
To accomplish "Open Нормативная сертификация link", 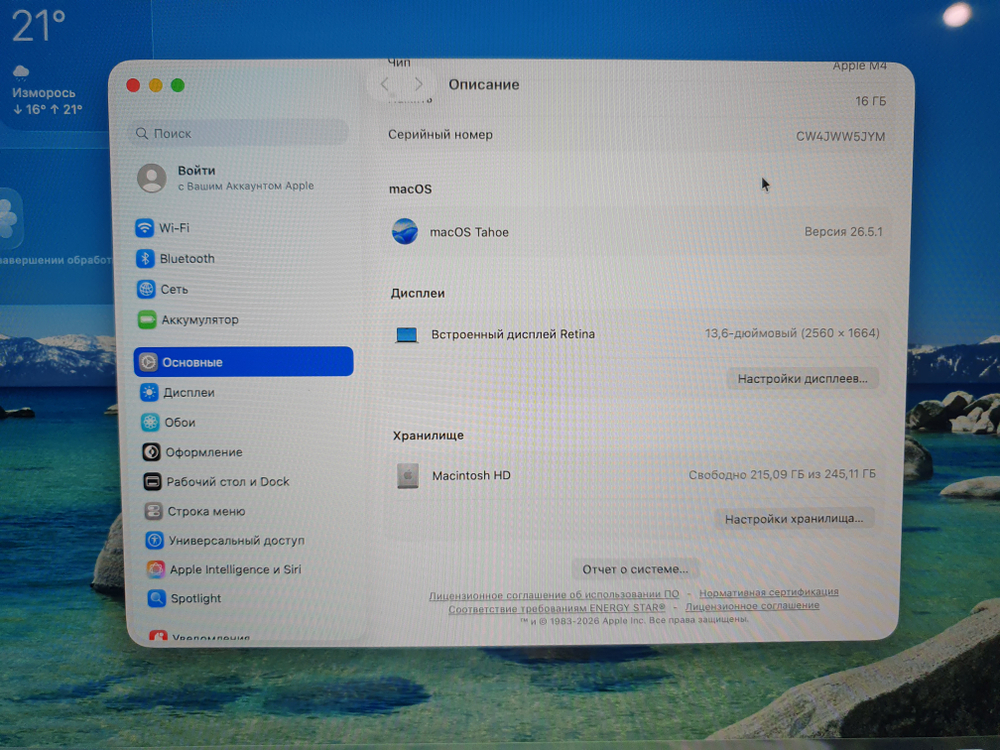I will point(768,592).
